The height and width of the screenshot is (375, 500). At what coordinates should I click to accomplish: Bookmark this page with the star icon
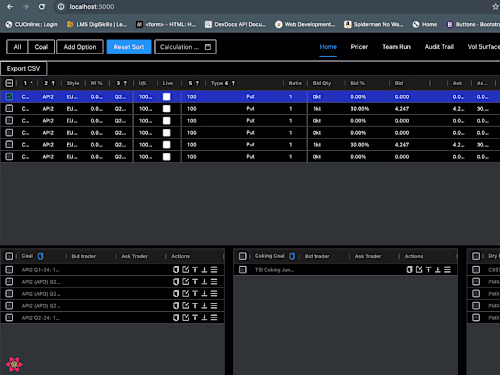tap(495, 7)
